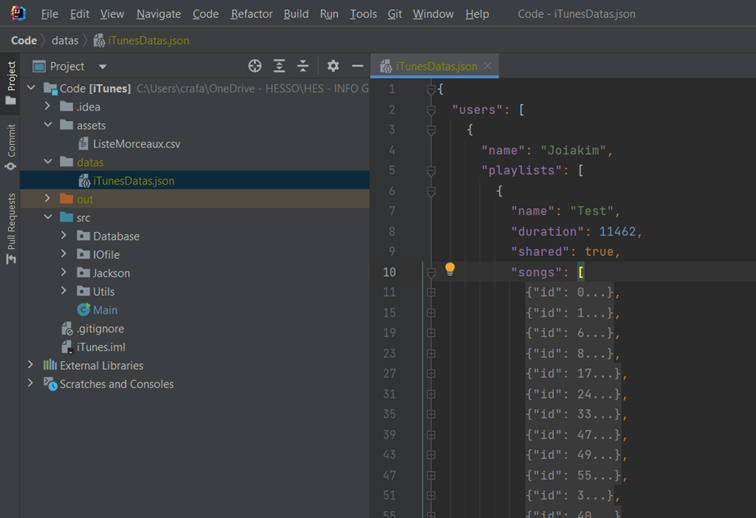Hide the Project panel with minus icon
Screen dimensions: 756x518
(357, 66)
